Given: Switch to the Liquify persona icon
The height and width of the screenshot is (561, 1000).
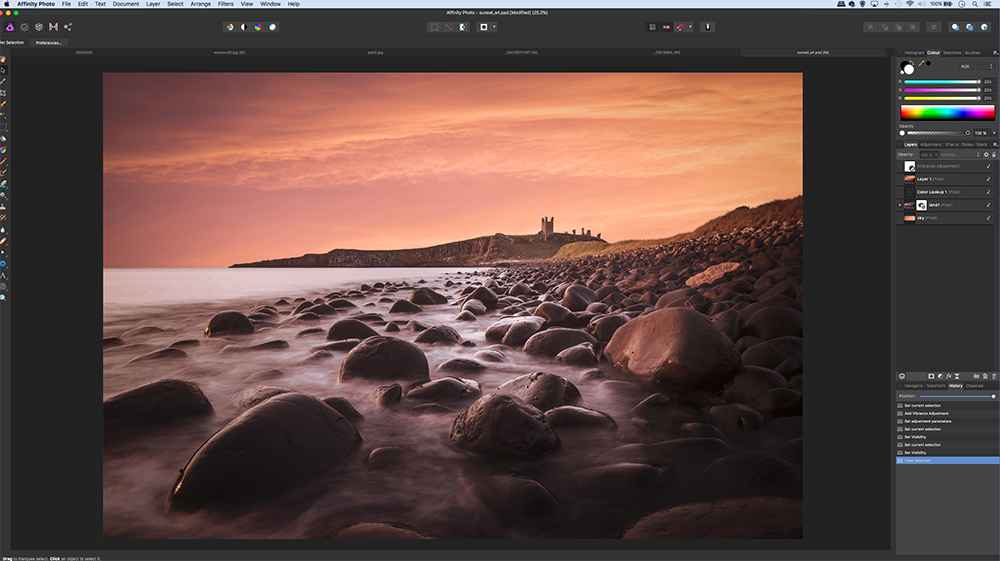Looking at the screenshot, I should click(24, 27).
